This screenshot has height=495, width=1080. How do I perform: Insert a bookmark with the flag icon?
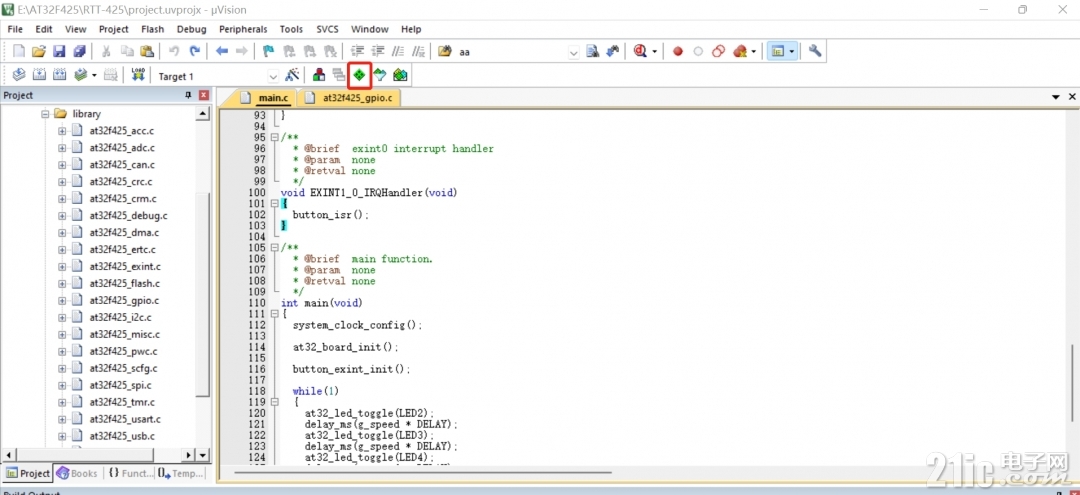point(269,51)
